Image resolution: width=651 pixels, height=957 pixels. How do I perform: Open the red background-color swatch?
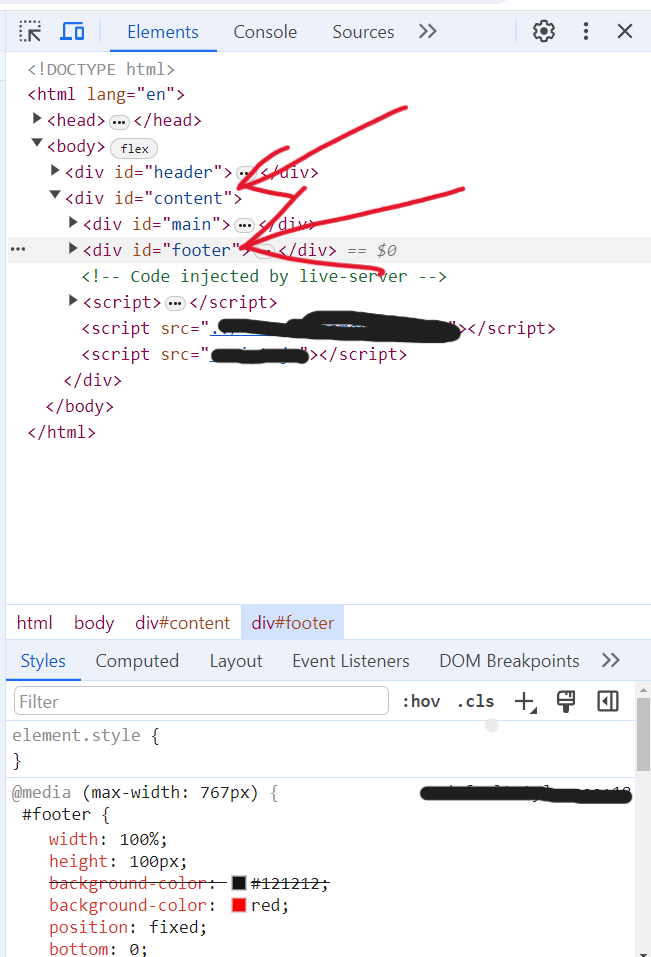pos(239,905)
